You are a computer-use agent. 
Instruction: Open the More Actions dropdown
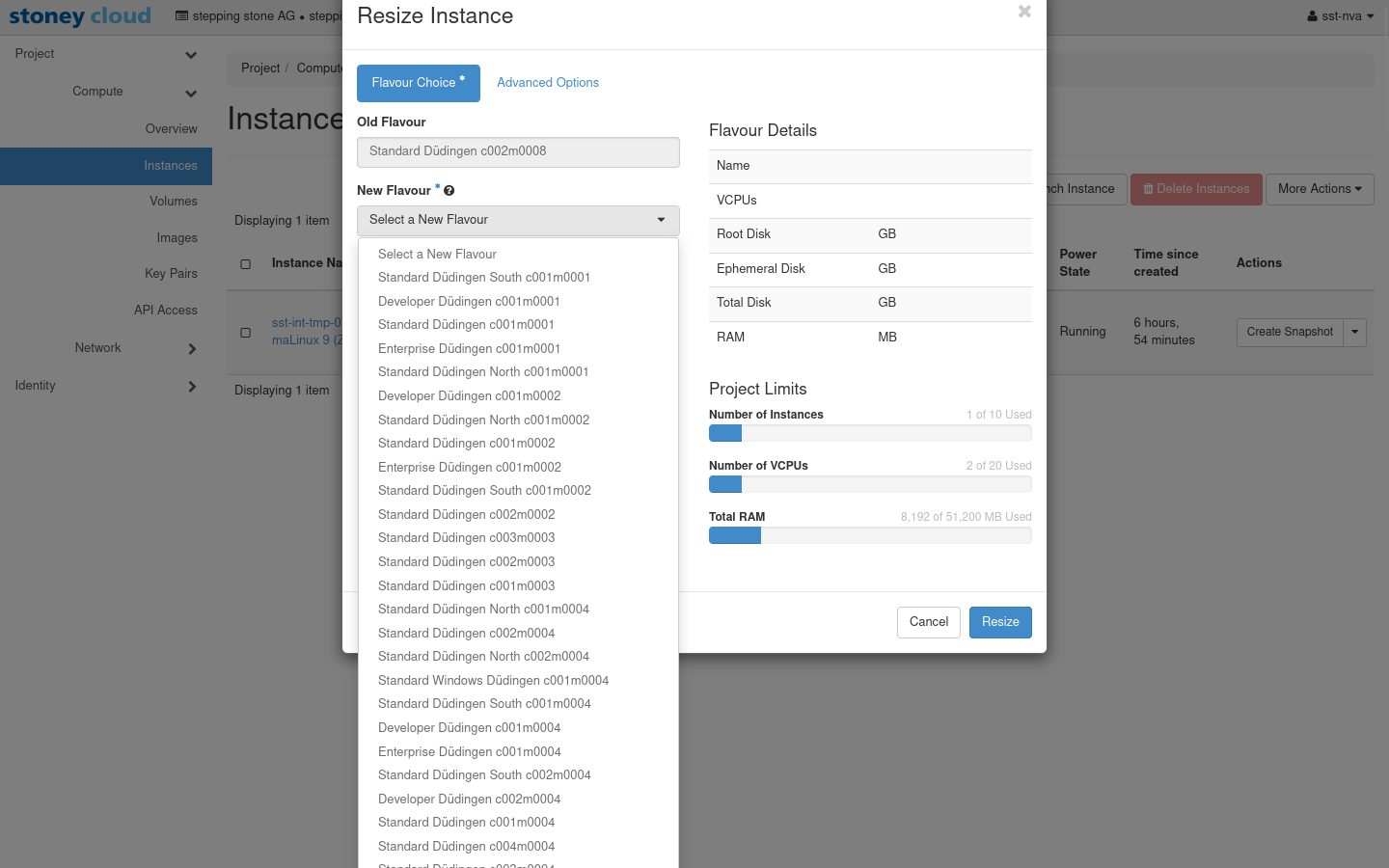[x=1319, y=189]
